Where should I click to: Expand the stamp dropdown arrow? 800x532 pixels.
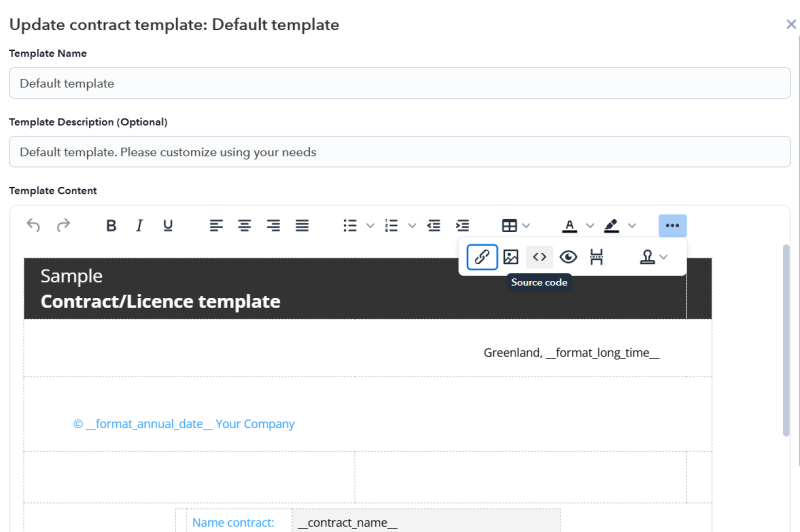click(664, 257)
